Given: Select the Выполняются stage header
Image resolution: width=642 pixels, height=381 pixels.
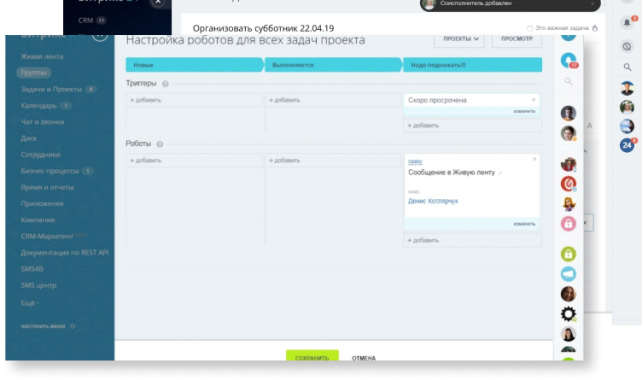Looking at the screenshot, I should tap(333, 65).
